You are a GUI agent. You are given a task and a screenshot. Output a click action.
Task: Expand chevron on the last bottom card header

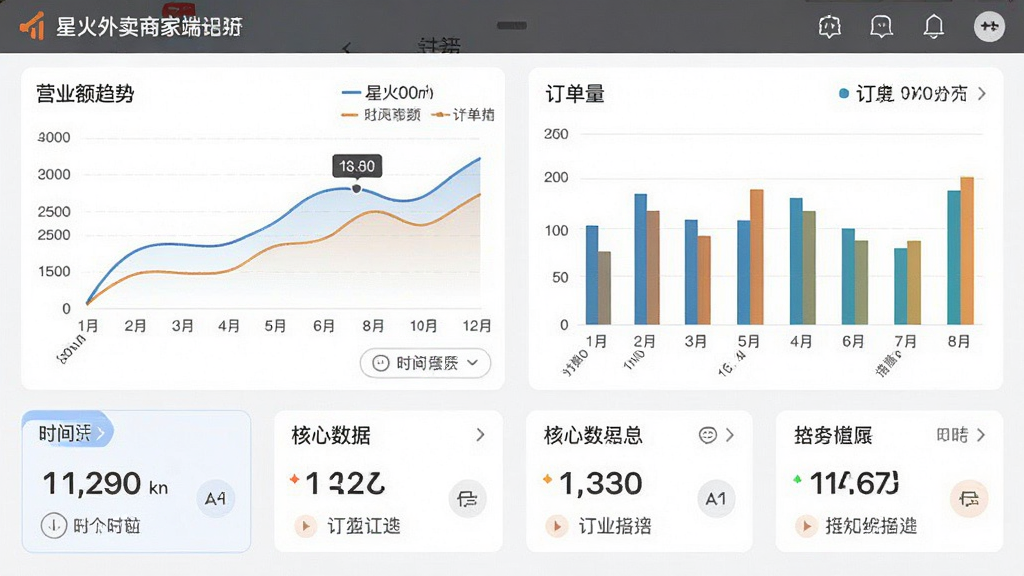[x=980, y=435]
